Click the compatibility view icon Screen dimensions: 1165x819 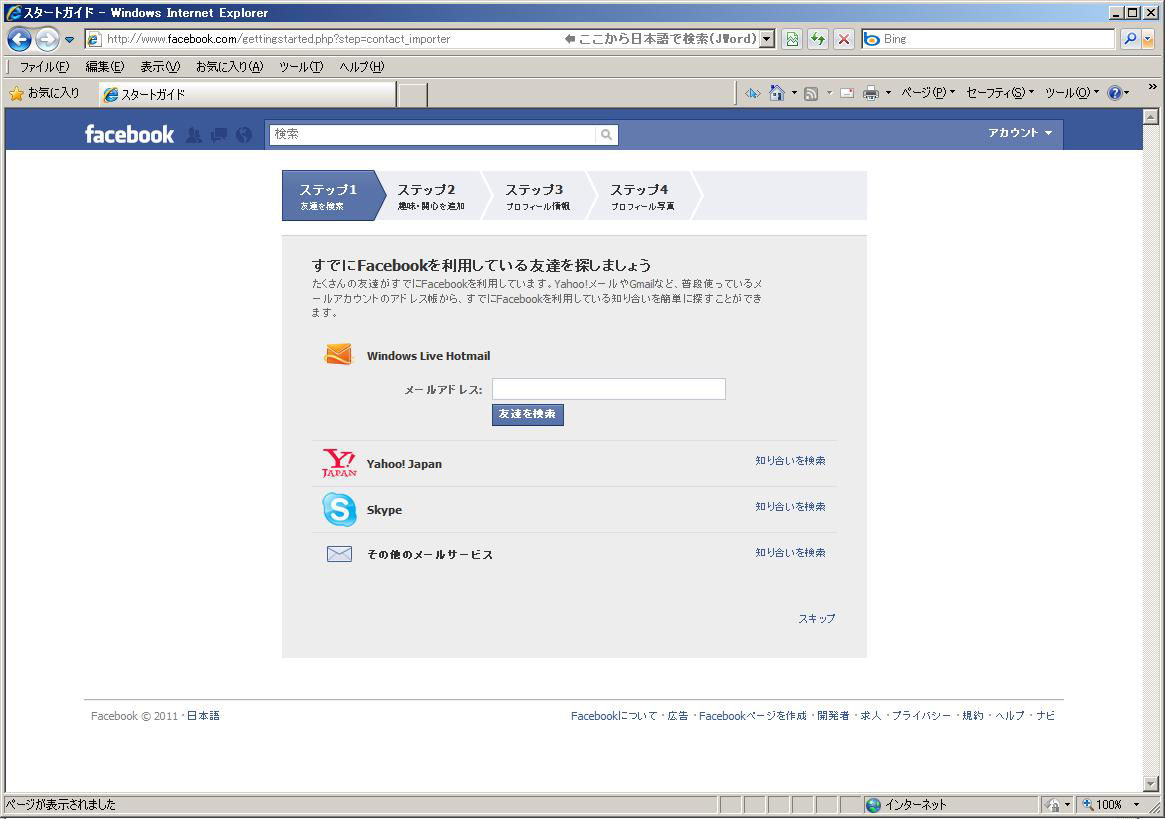point(792,39)
